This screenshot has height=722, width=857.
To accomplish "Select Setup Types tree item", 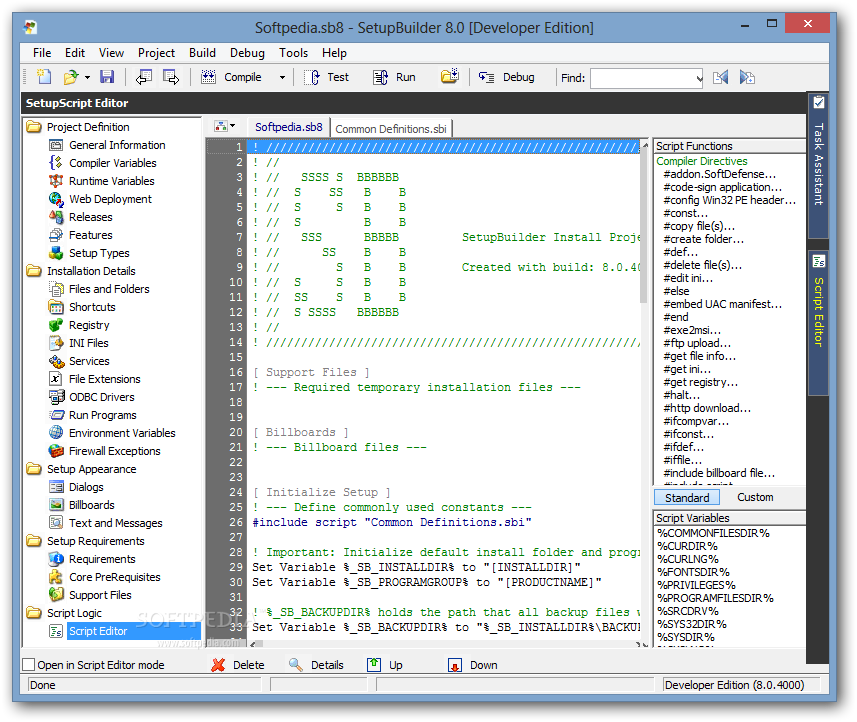I will pos(99,253).
